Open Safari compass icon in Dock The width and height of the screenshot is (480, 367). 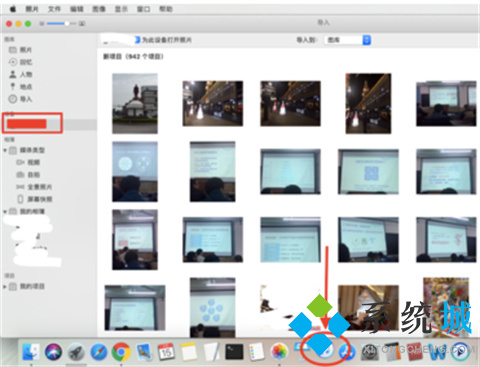click(99, 352)
